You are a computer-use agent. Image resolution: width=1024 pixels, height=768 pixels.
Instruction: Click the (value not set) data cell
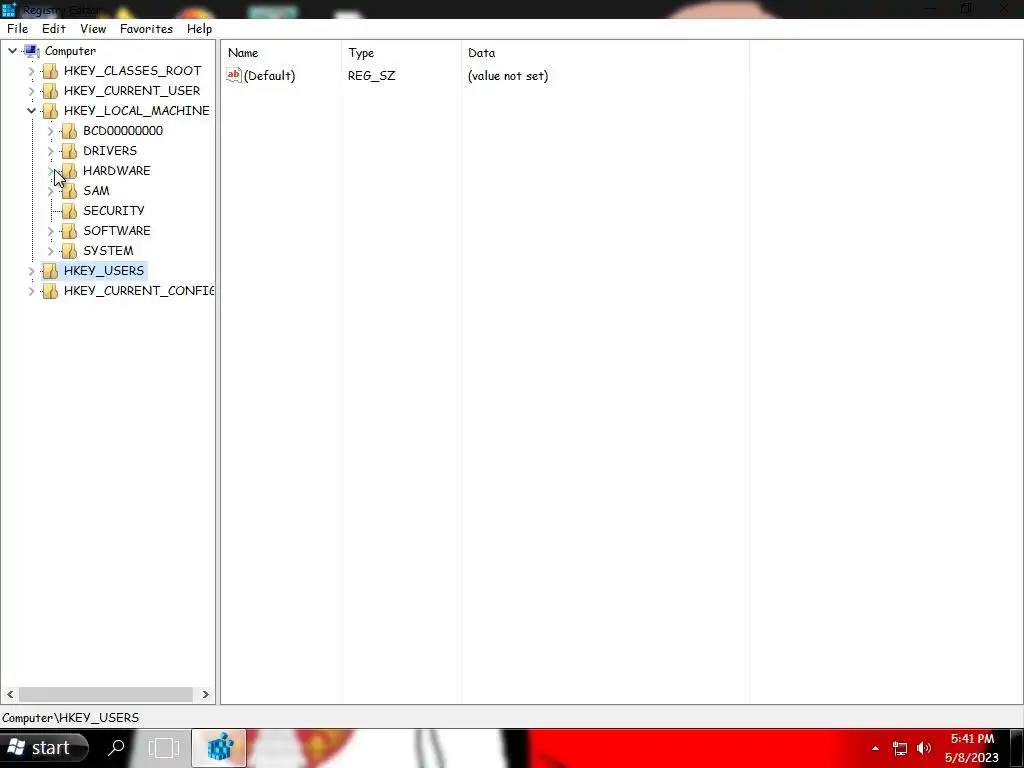pyautogui.click(x=508, y=76)
